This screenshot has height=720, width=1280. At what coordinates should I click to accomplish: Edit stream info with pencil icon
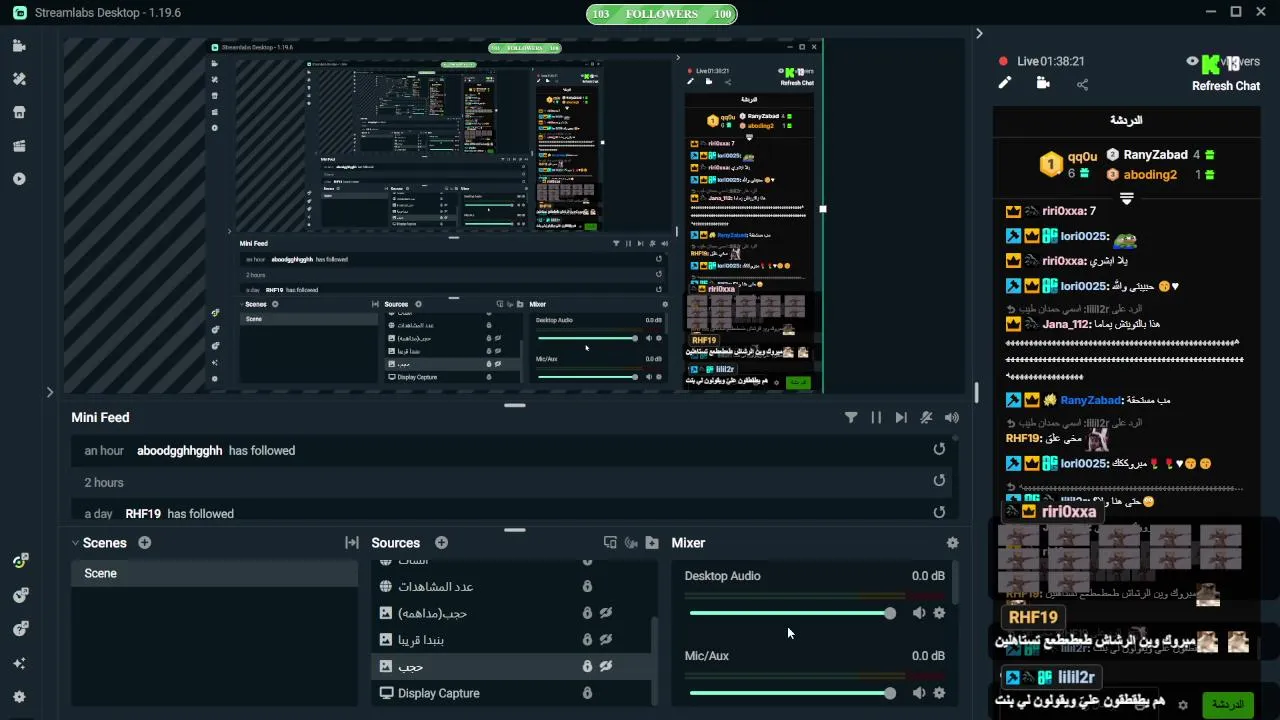1005,84
